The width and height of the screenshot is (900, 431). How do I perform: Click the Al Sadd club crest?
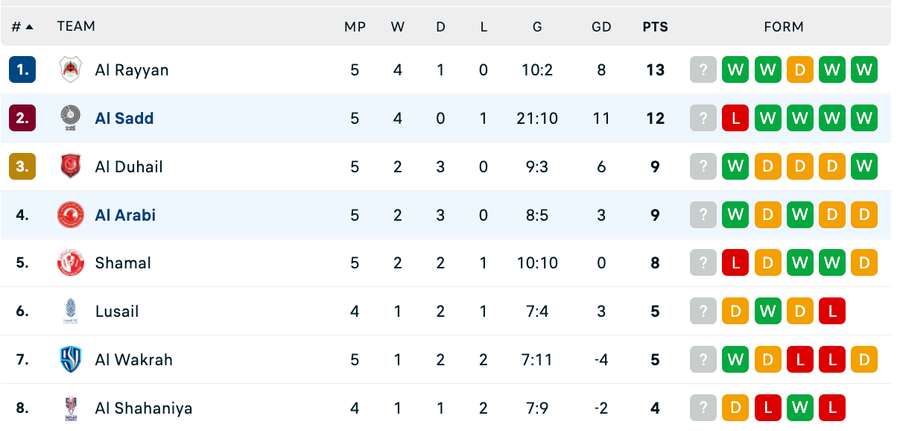[71, 118]
